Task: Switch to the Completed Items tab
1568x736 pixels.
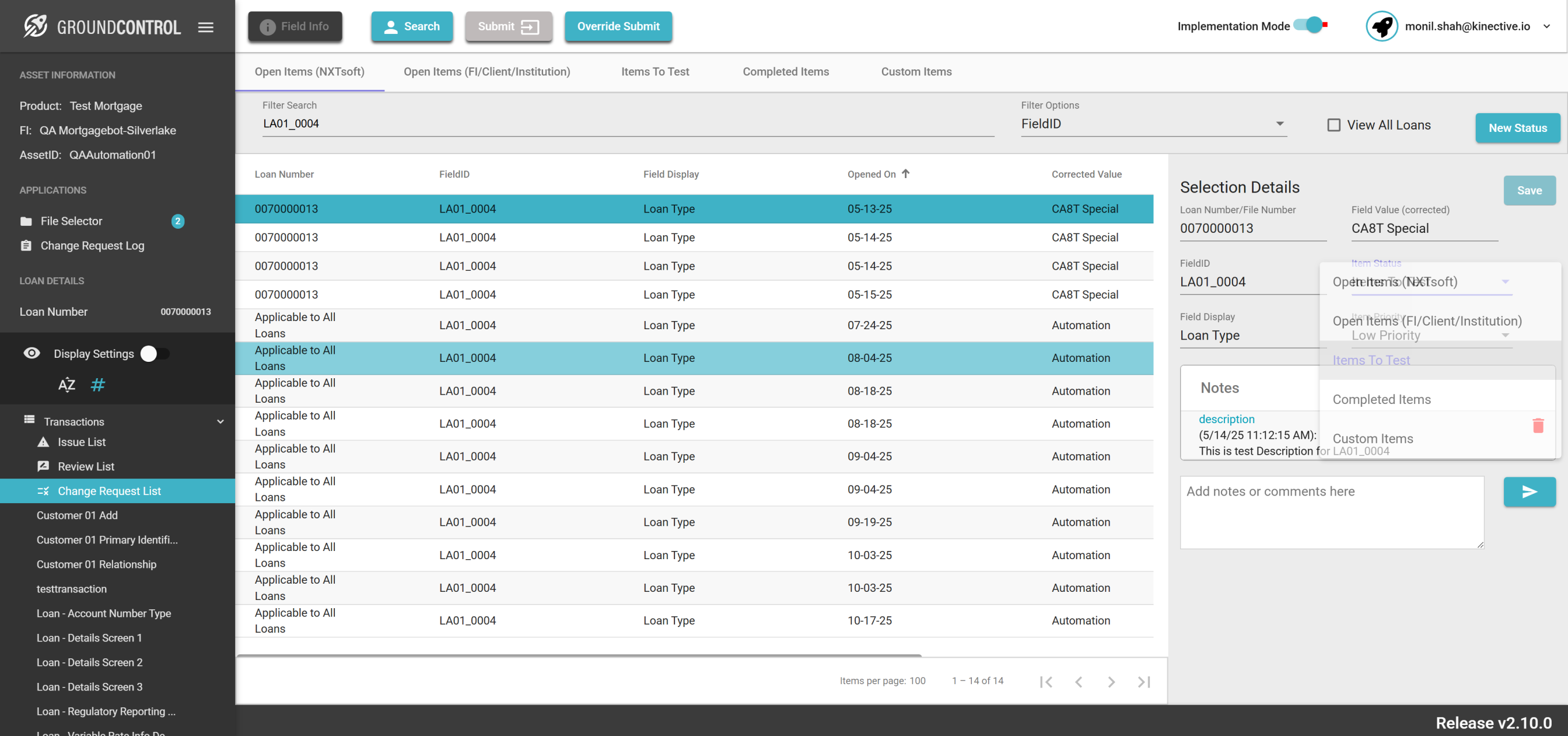Action: click(x=785, y=71)
